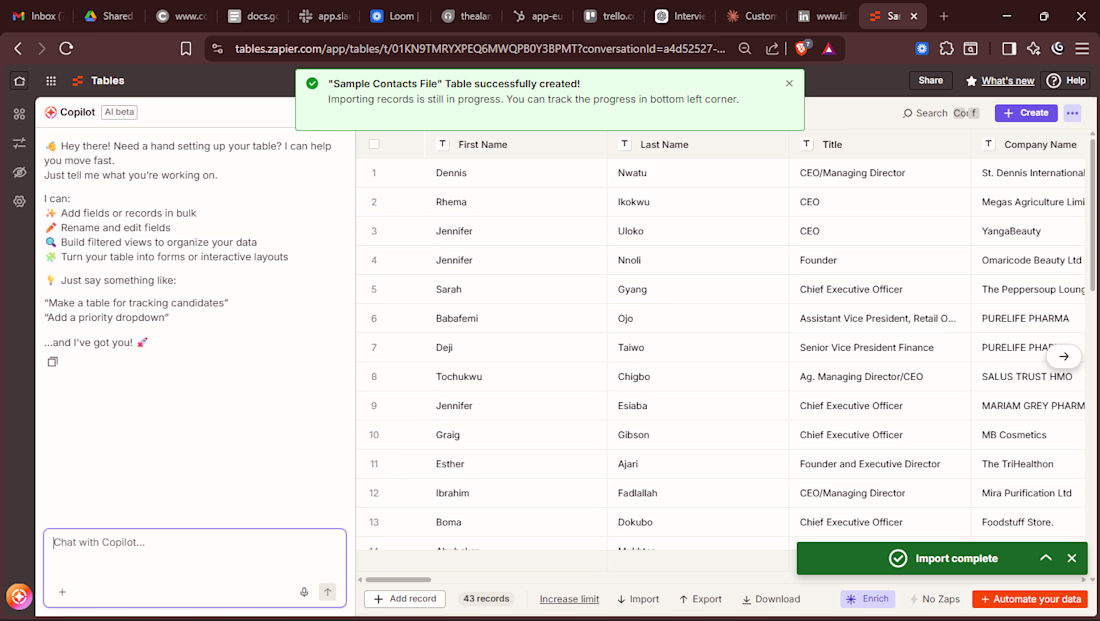This screenshot has height=621, width=1100.
Task: Open Company Name column header menu
Action: coord(1030,145)
